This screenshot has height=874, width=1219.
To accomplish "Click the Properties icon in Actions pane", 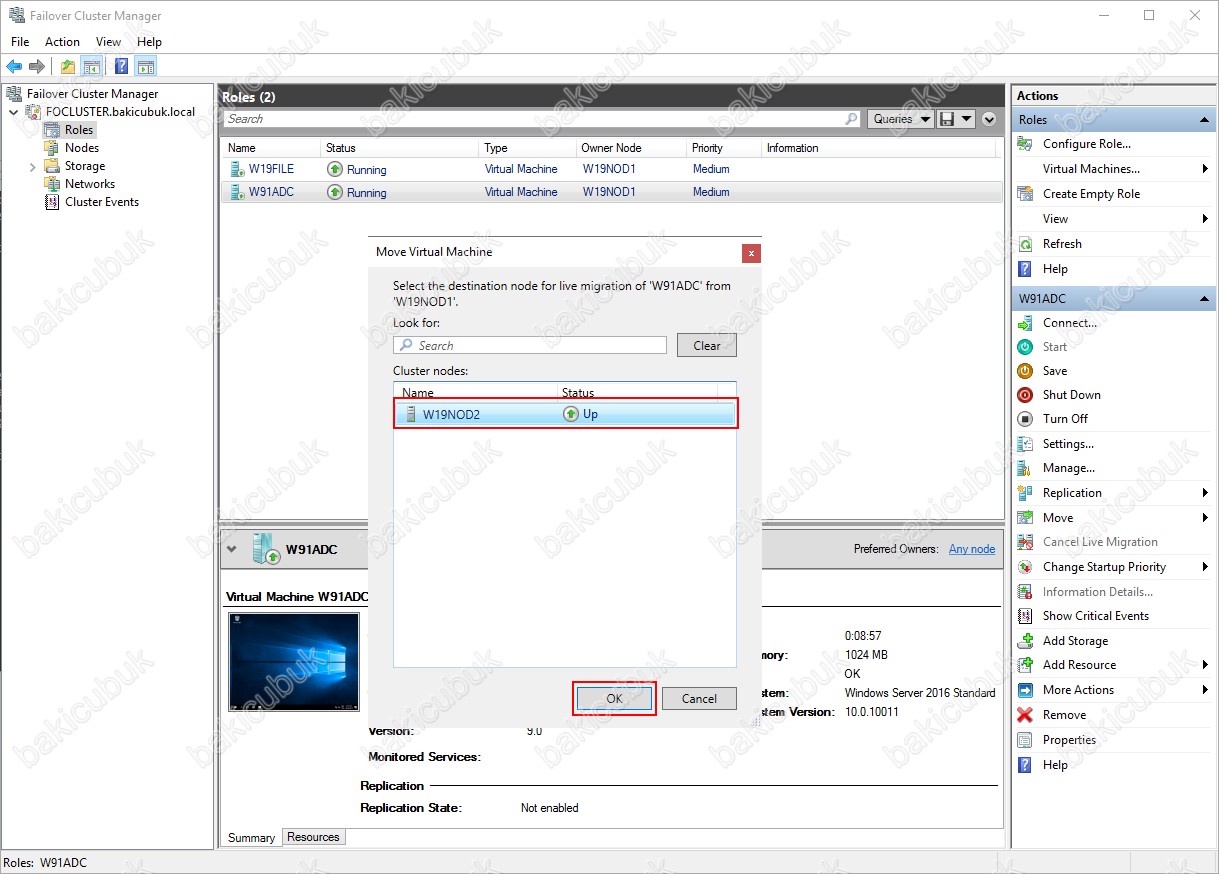I will pos(1025,740).
